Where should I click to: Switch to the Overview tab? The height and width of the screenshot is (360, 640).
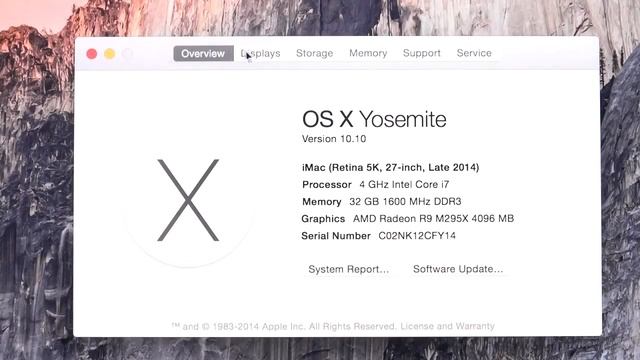[203, 53]
